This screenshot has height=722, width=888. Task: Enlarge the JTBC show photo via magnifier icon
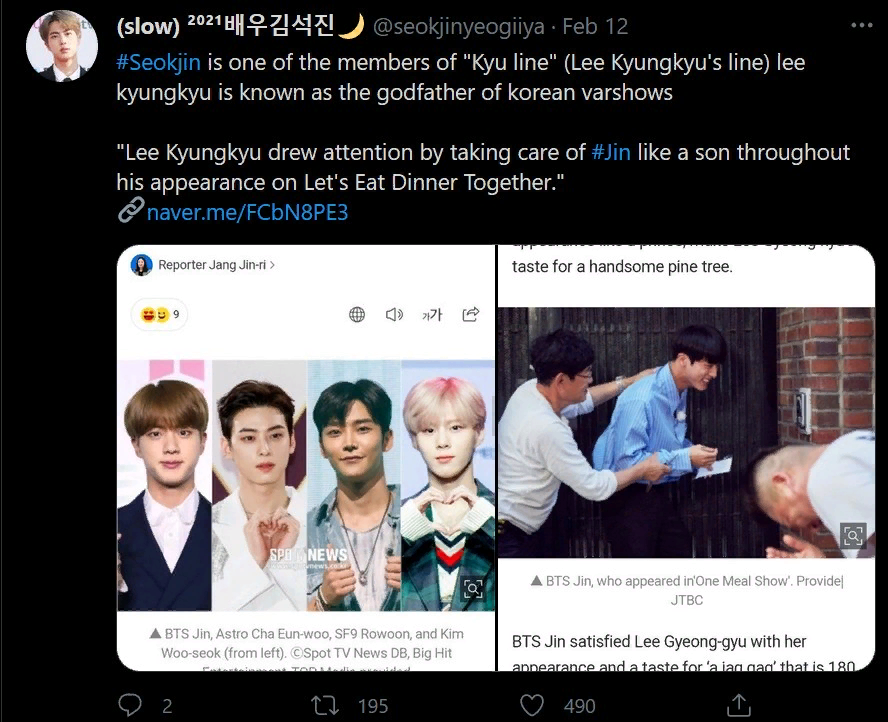(853, 535)
